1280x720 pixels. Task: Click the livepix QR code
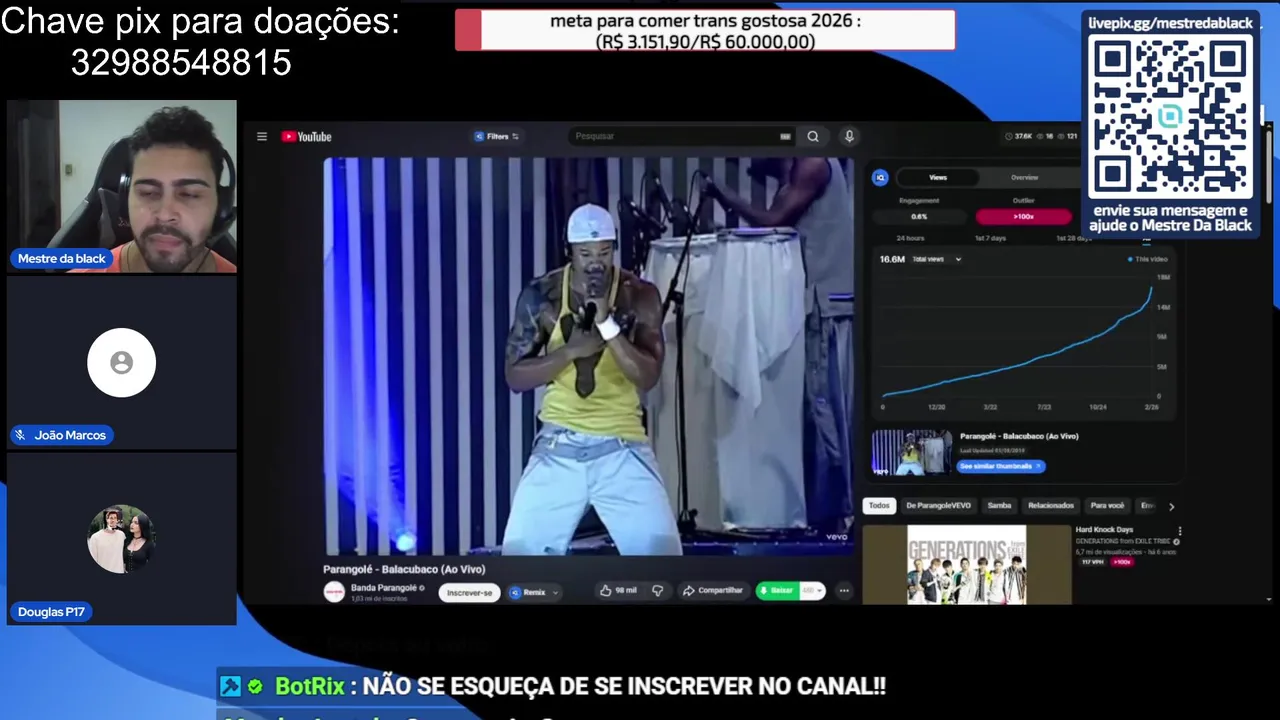tap(1170, 117)
